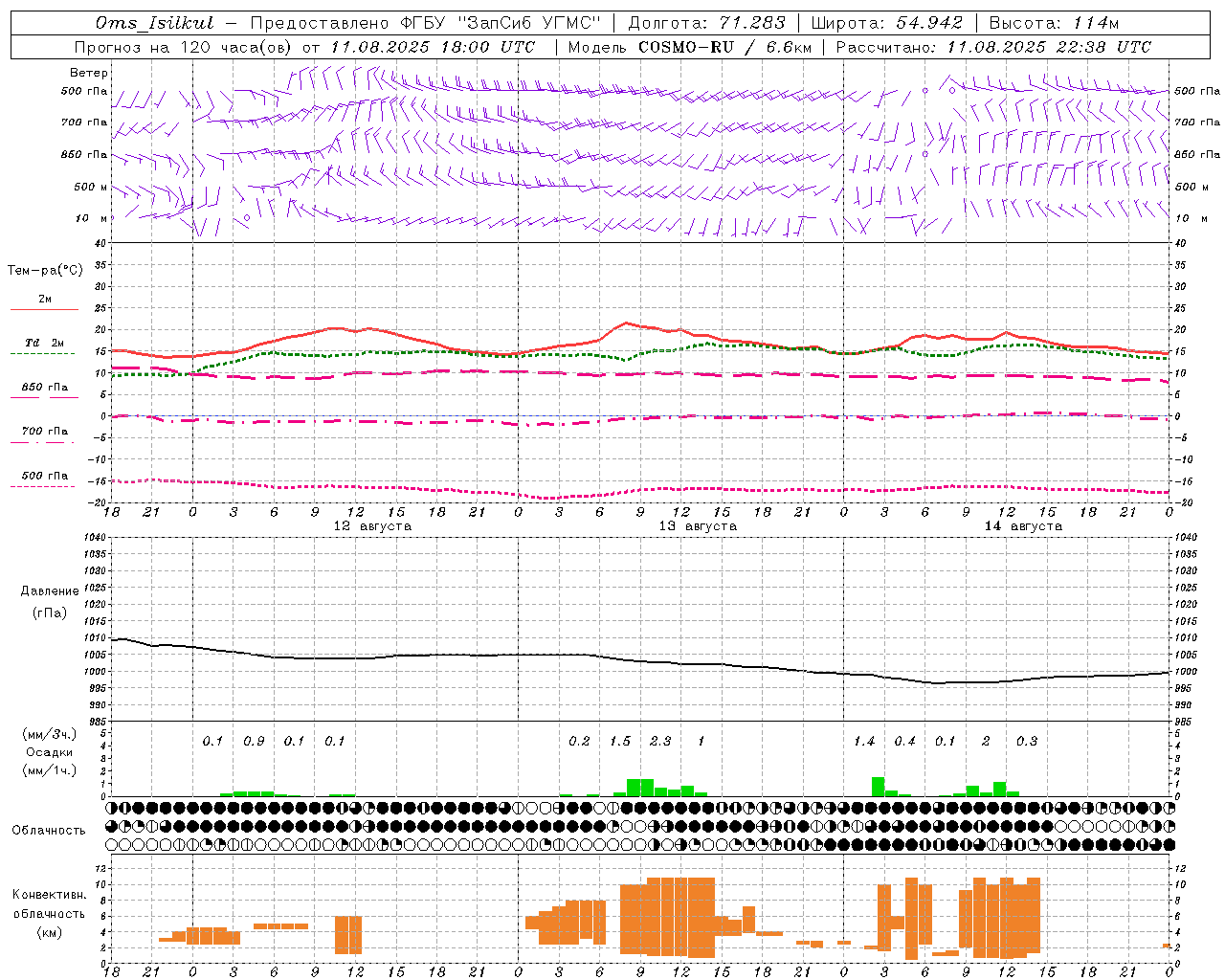Select the 700 гПа temperature legend entry
Viewport: 1225px width, 980px height.
[x=45, y=432]
